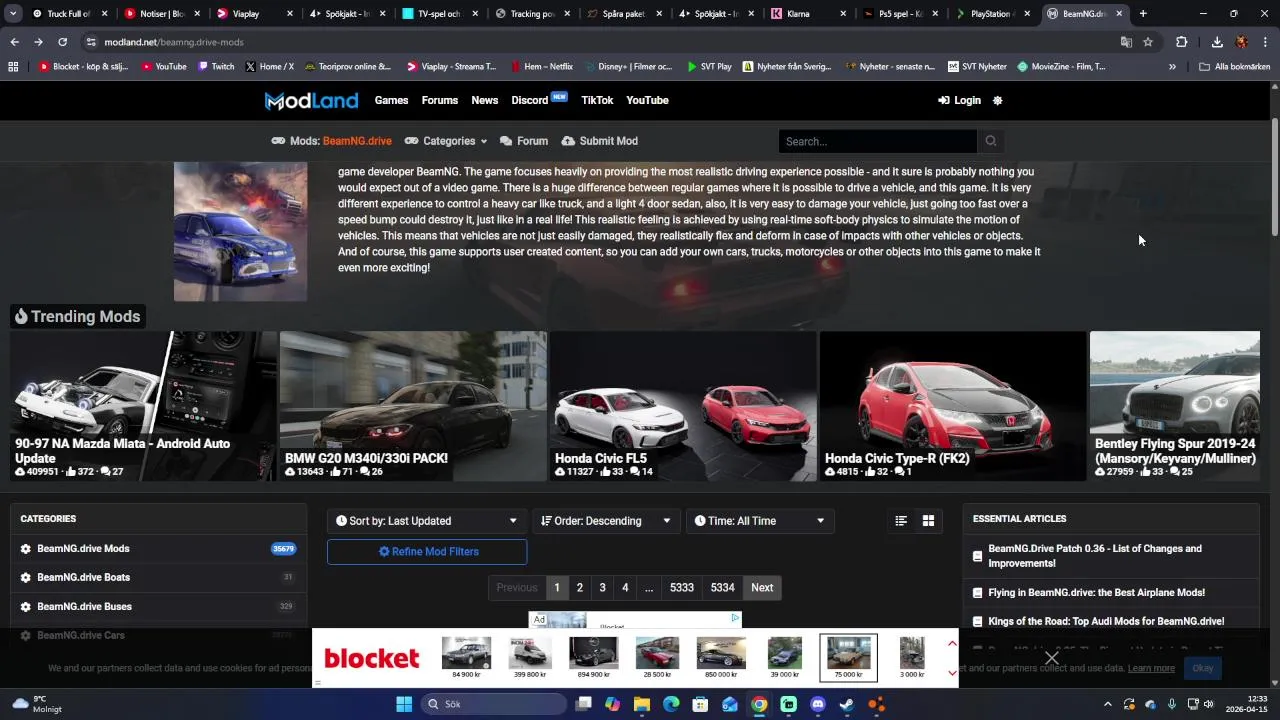The image size is (1280, 720).
Task: Expand the bookmarks overflow chevron
Action: (x=1172, y=67)
